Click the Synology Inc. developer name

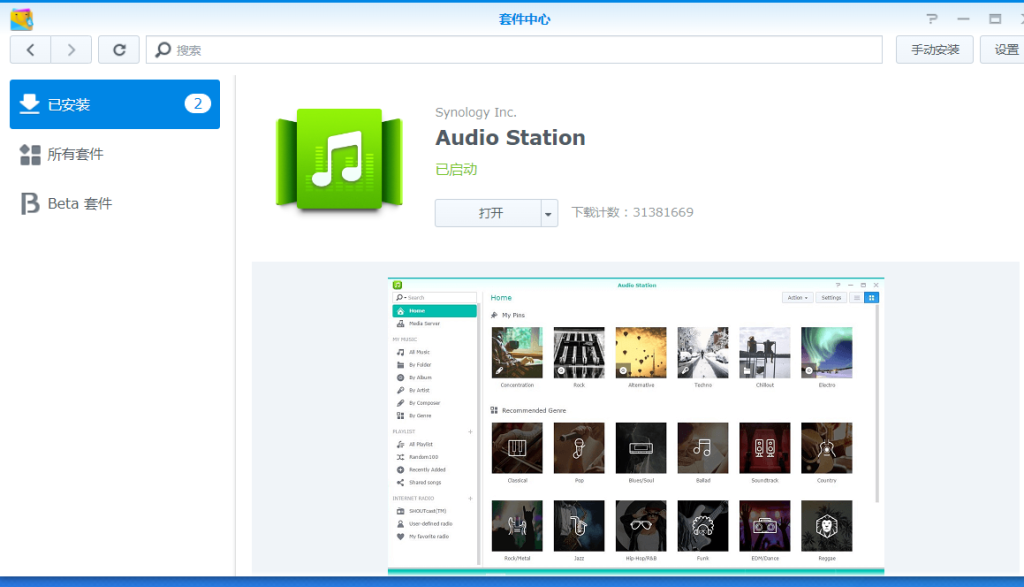point(476,113)
